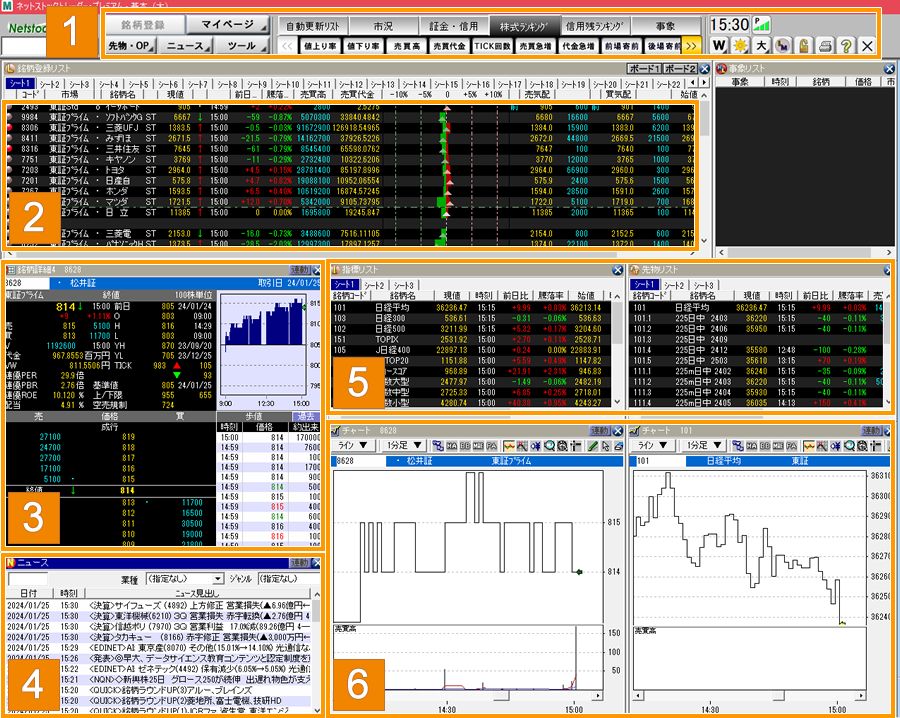Click the news keyword search input field
This screenshot has height=718, width=900.
point(28,579)
